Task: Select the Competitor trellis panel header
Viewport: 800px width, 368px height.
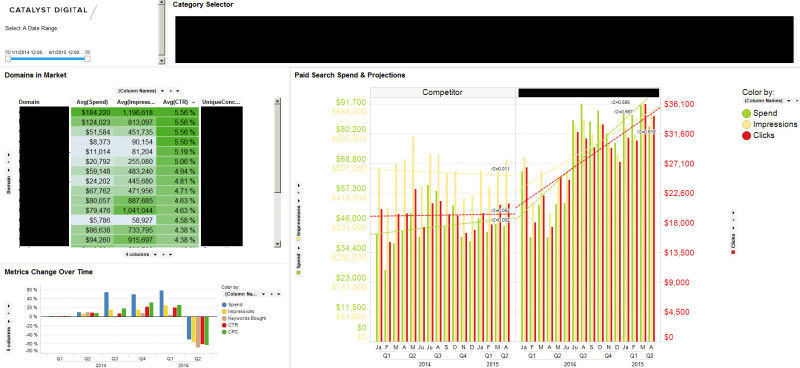Action: pos(443,93)
